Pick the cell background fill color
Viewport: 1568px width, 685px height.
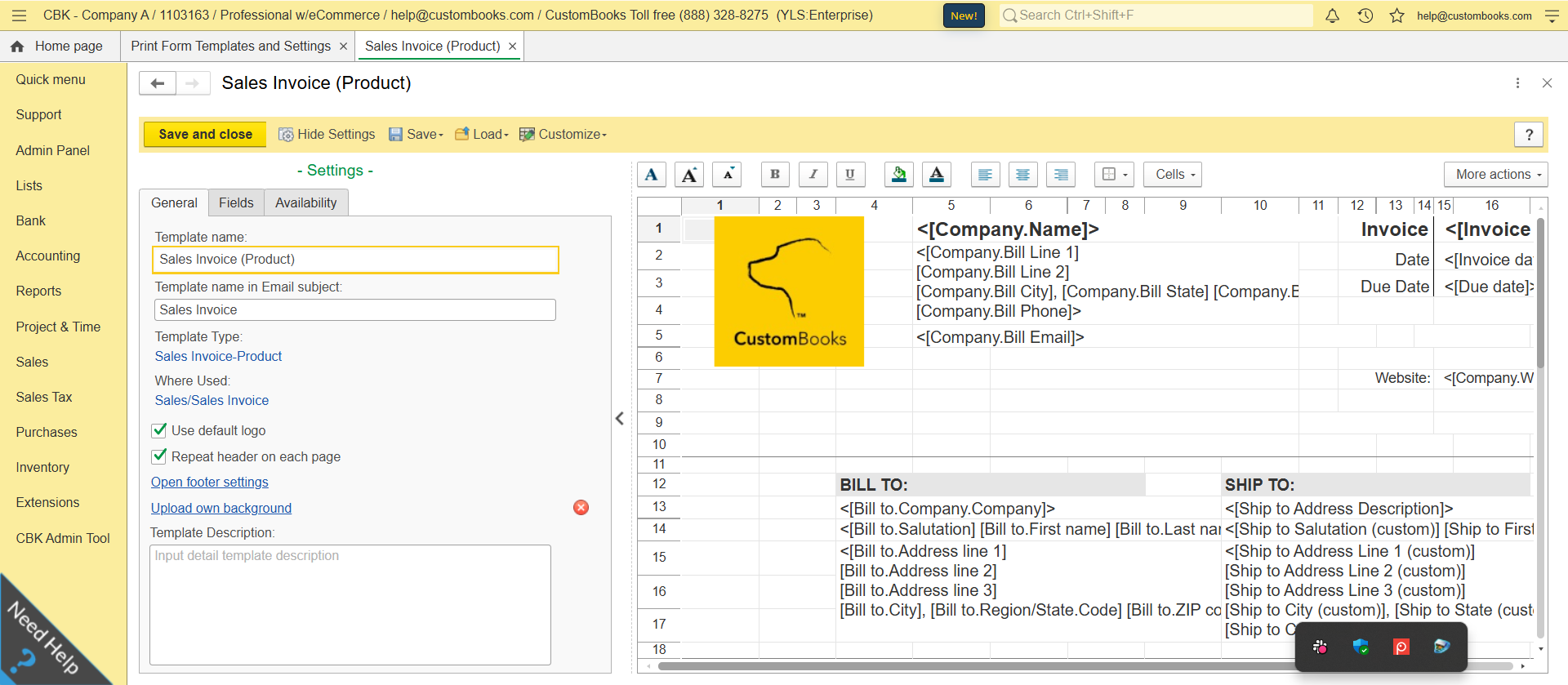898,174
